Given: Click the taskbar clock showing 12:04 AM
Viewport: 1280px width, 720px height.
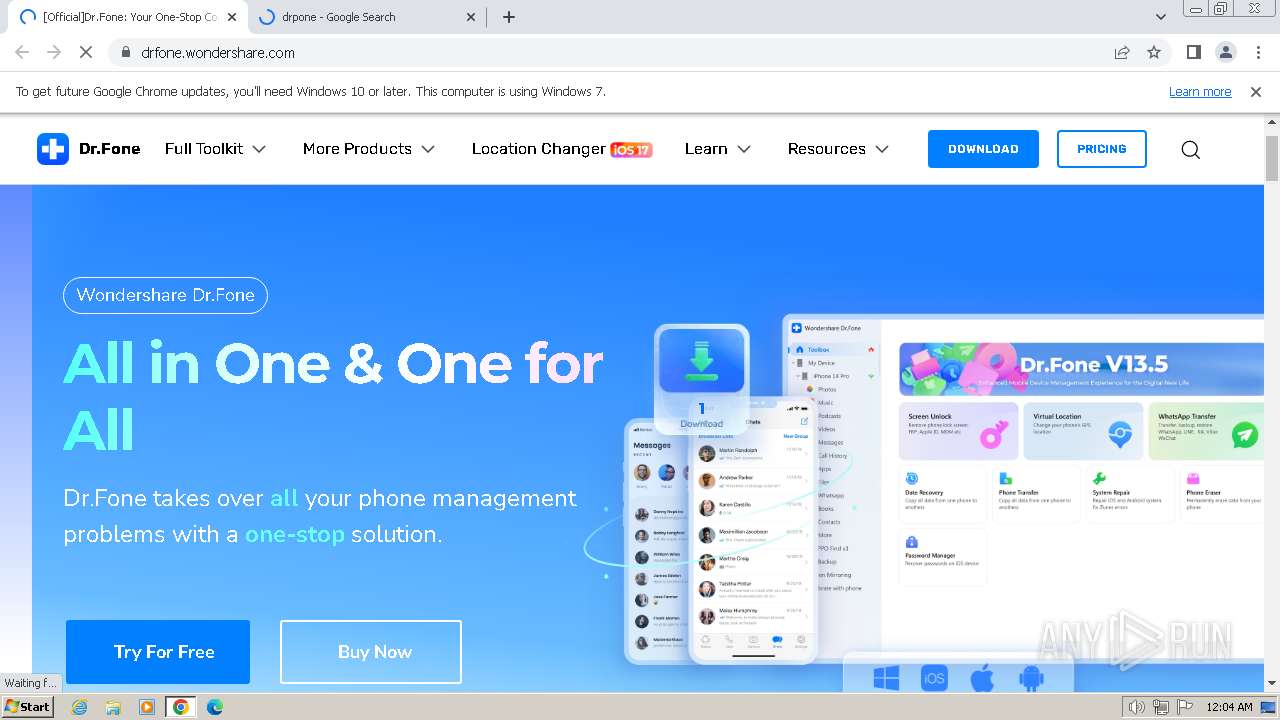Looking at the screenshot, I should coord(1229,707).
